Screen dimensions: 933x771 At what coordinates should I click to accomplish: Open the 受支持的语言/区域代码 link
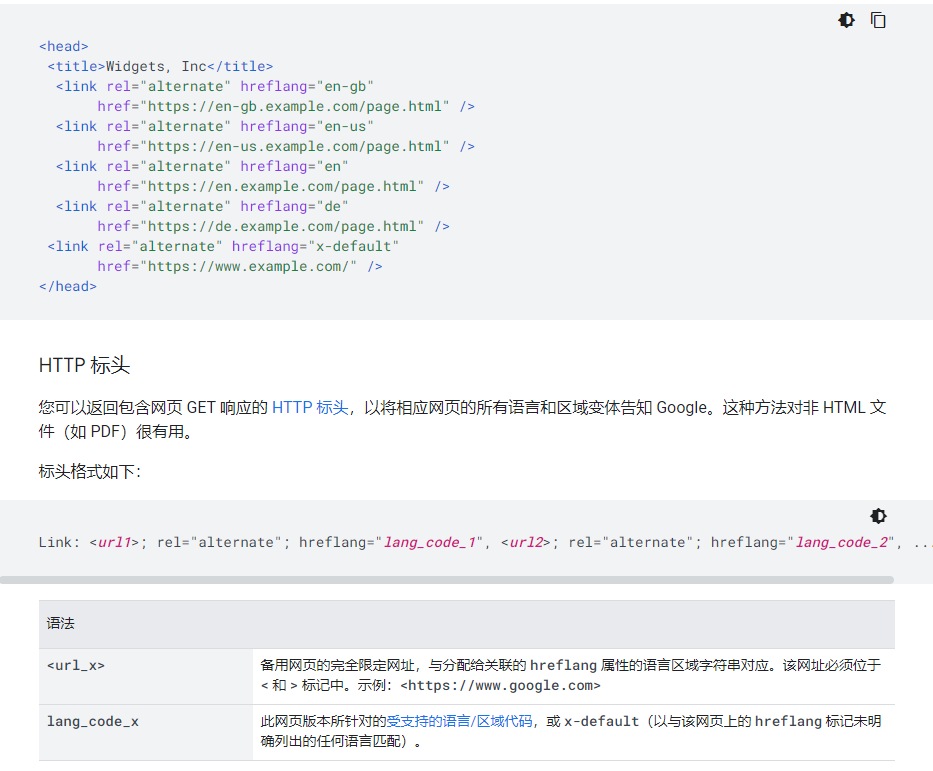pos(459,721)
